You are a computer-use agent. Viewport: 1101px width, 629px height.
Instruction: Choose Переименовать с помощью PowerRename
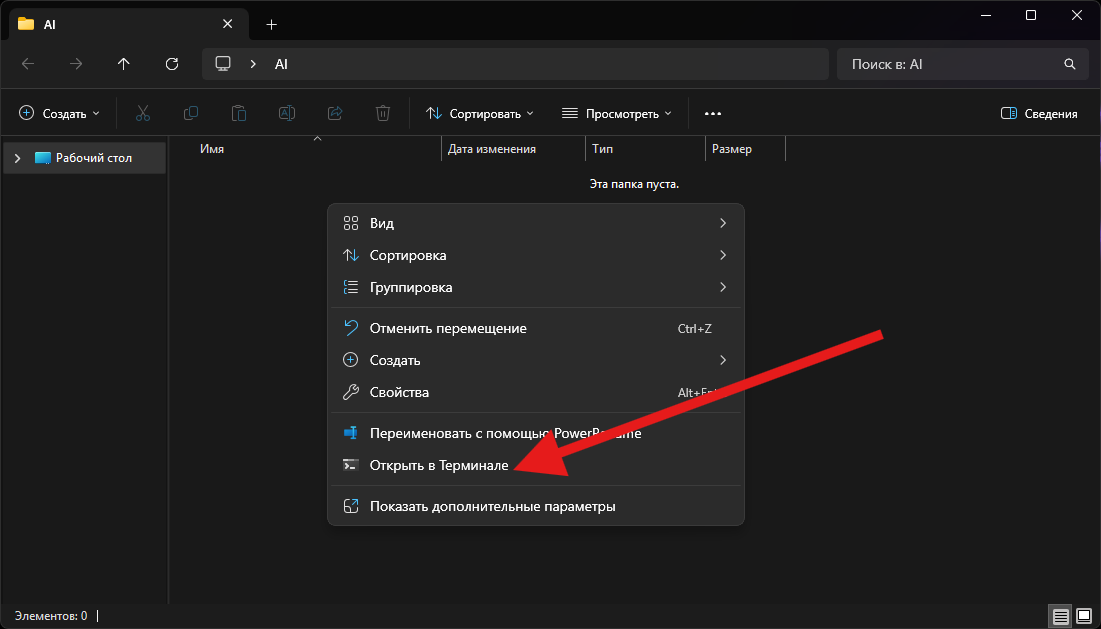[536, 433]
